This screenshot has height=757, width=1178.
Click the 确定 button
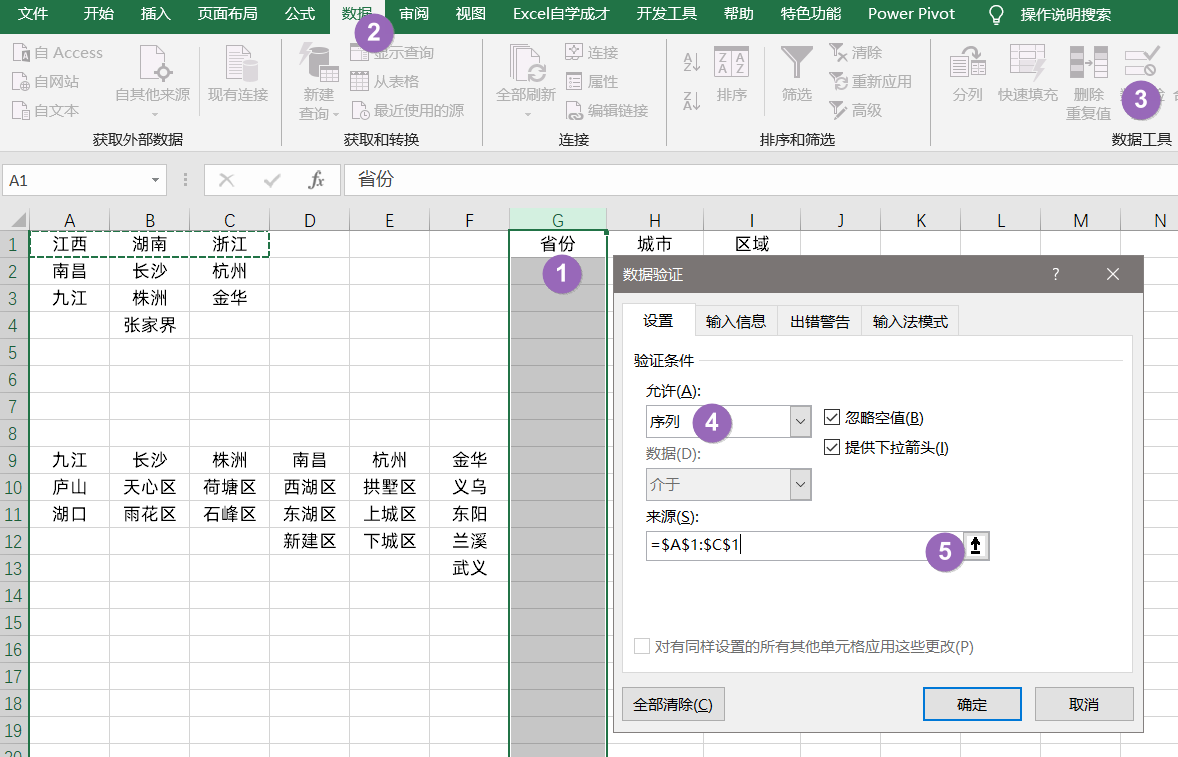tap(971, 703)
